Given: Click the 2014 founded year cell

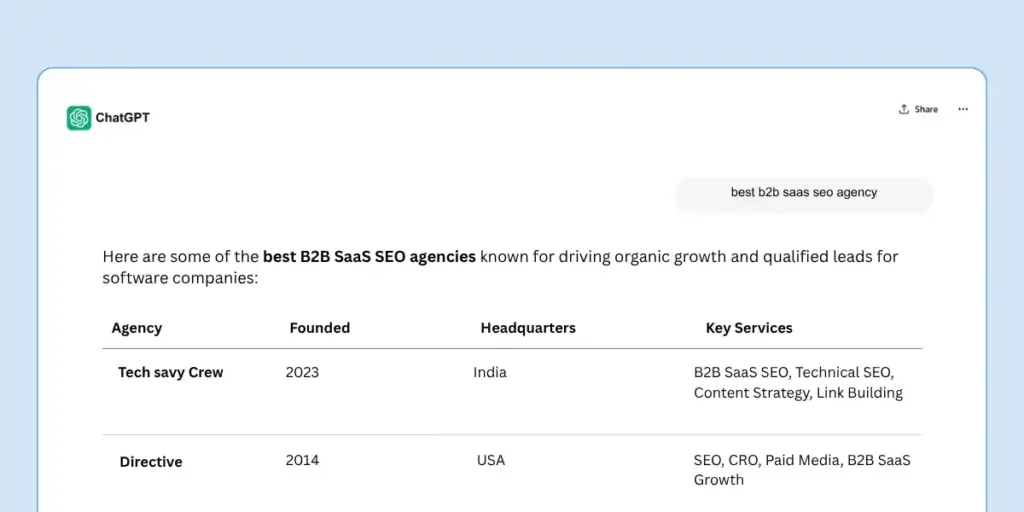Looking at the screenshot, I should click(x=302, y=460).
